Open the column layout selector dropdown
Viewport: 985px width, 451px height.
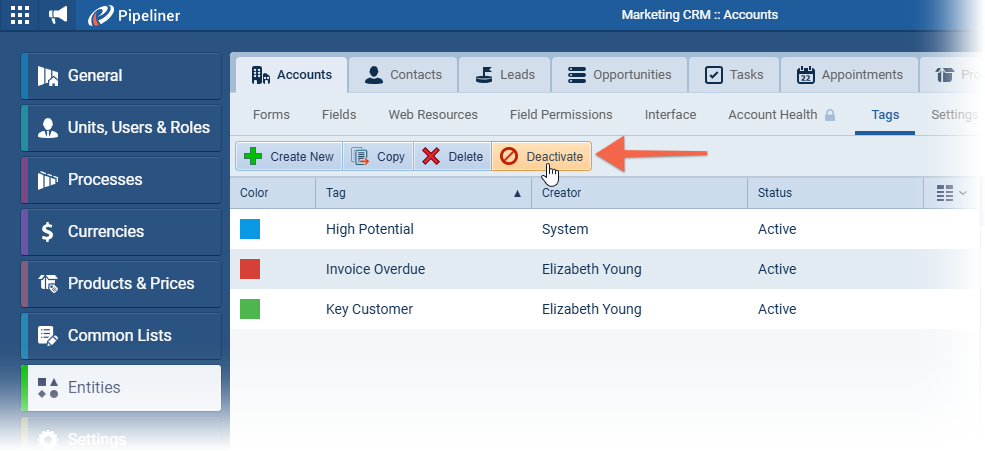951,193
